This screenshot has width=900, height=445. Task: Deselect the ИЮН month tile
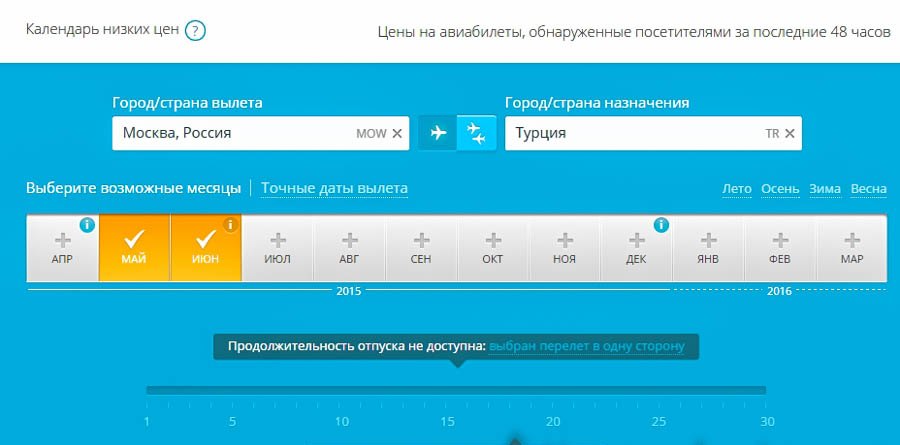tap(206, 248)
